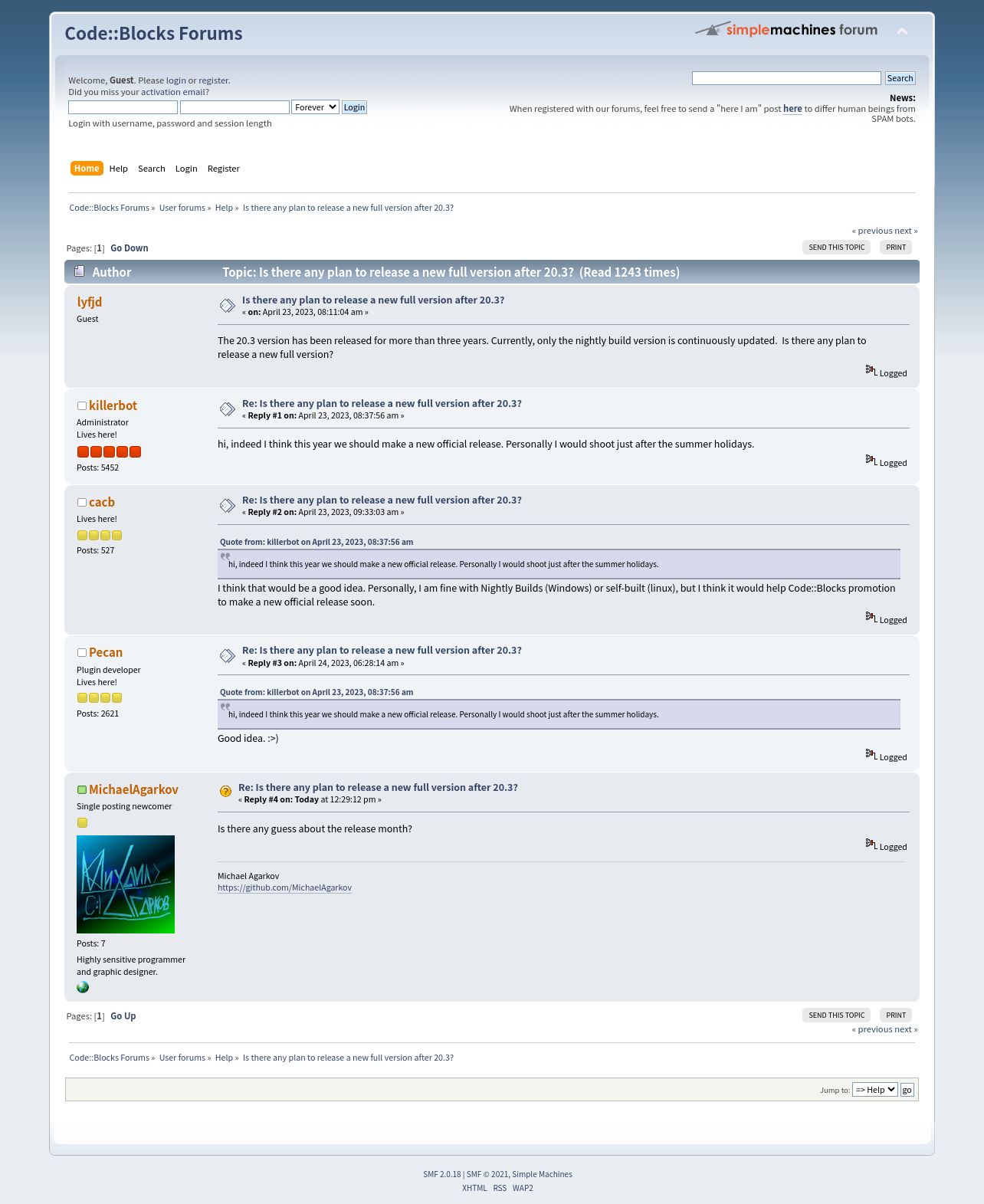
Task: Focus the password input field
Action: point(235,107)
